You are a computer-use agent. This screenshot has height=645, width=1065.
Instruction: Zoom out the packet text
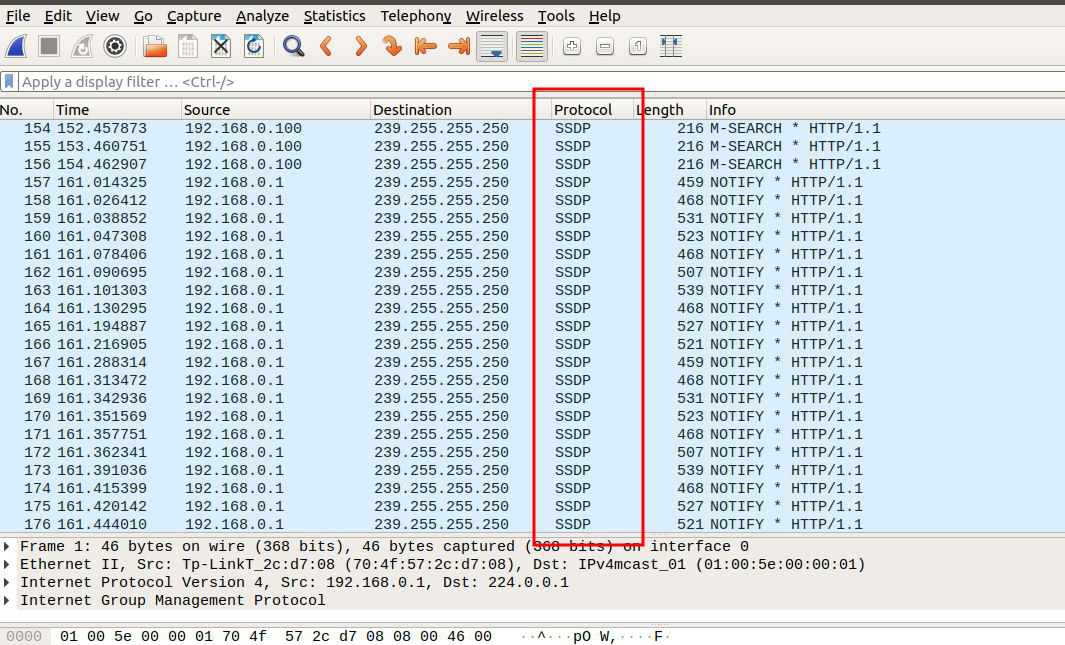(x=604, y=46)
